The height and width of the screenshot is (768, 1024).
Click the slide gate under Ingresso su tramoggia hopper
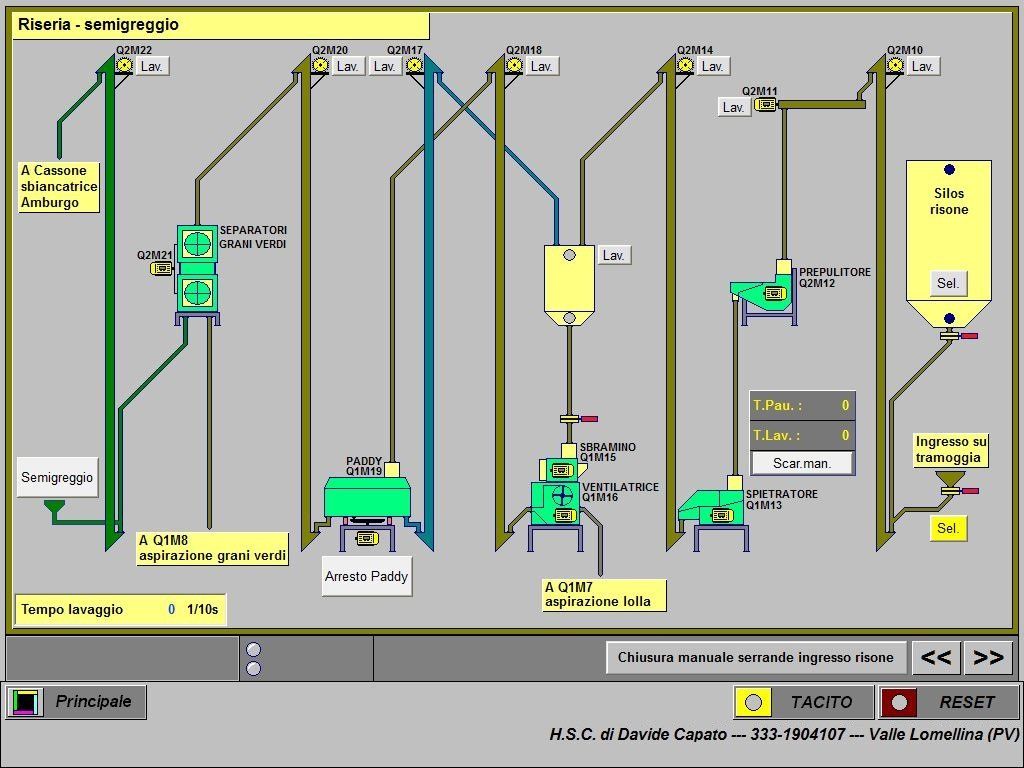point(959,490)
